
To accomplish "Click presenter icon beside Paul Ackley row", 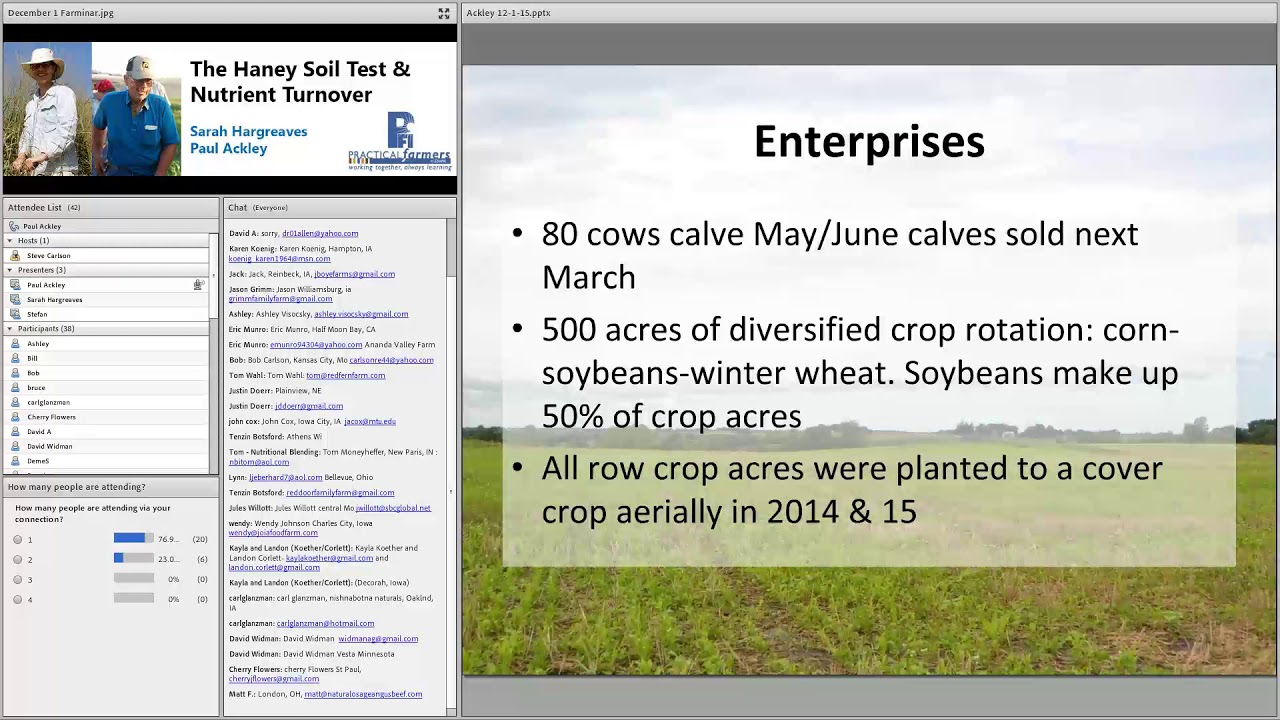I will 15,285.
